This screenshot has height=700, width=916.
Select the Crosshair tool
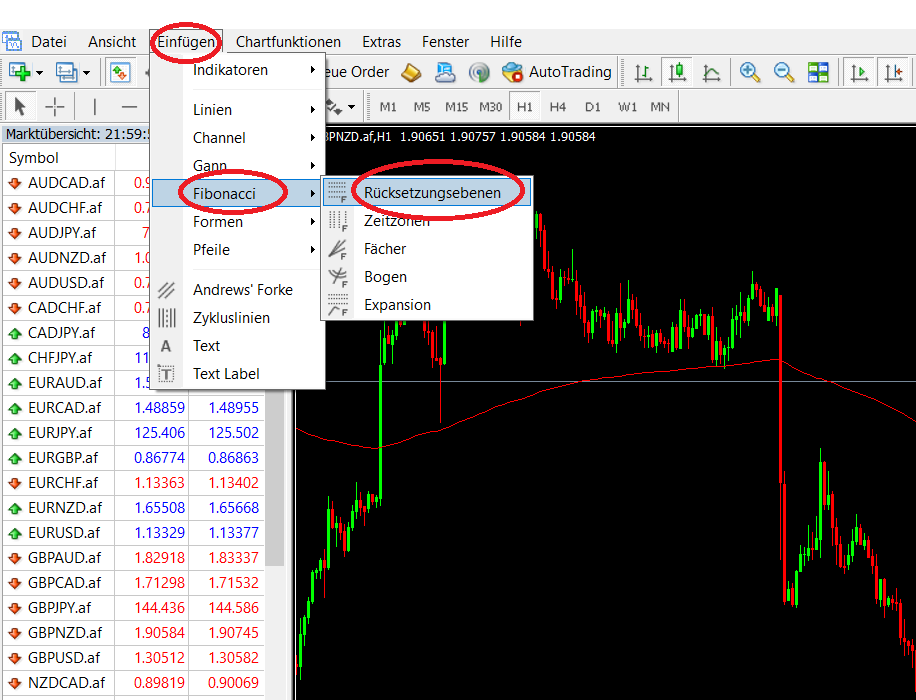pos(55,106)
